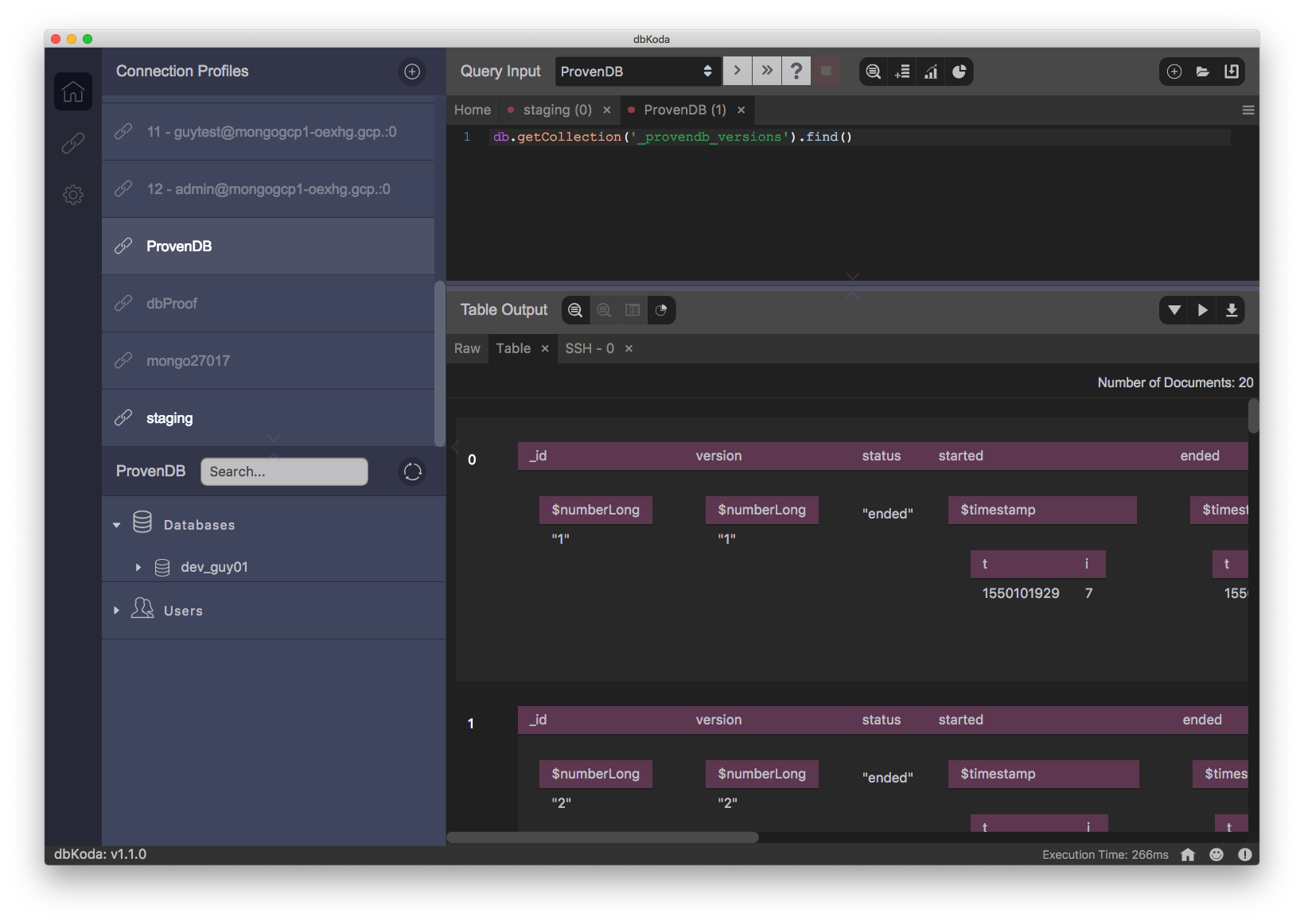
Task: Open the pie chart icon in Query Input toolbar
Action: 960,72
